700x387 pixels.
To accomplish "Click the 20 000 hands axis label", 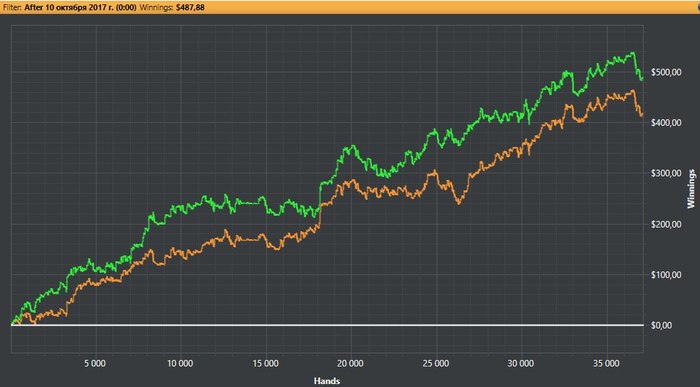I will click(351, 364).
